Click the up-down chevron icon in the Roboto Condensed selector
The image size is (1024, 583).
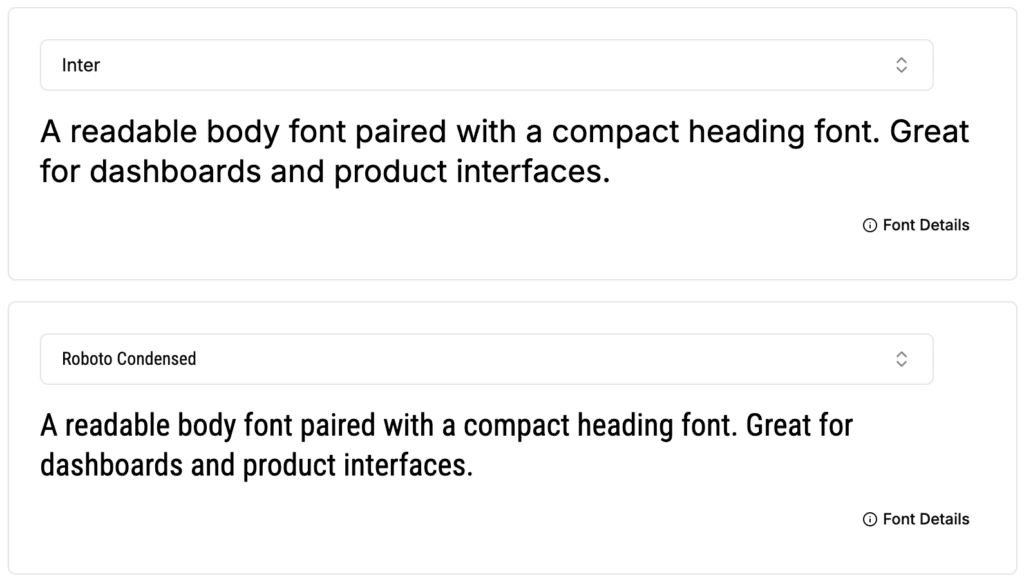tap(901, 359)
